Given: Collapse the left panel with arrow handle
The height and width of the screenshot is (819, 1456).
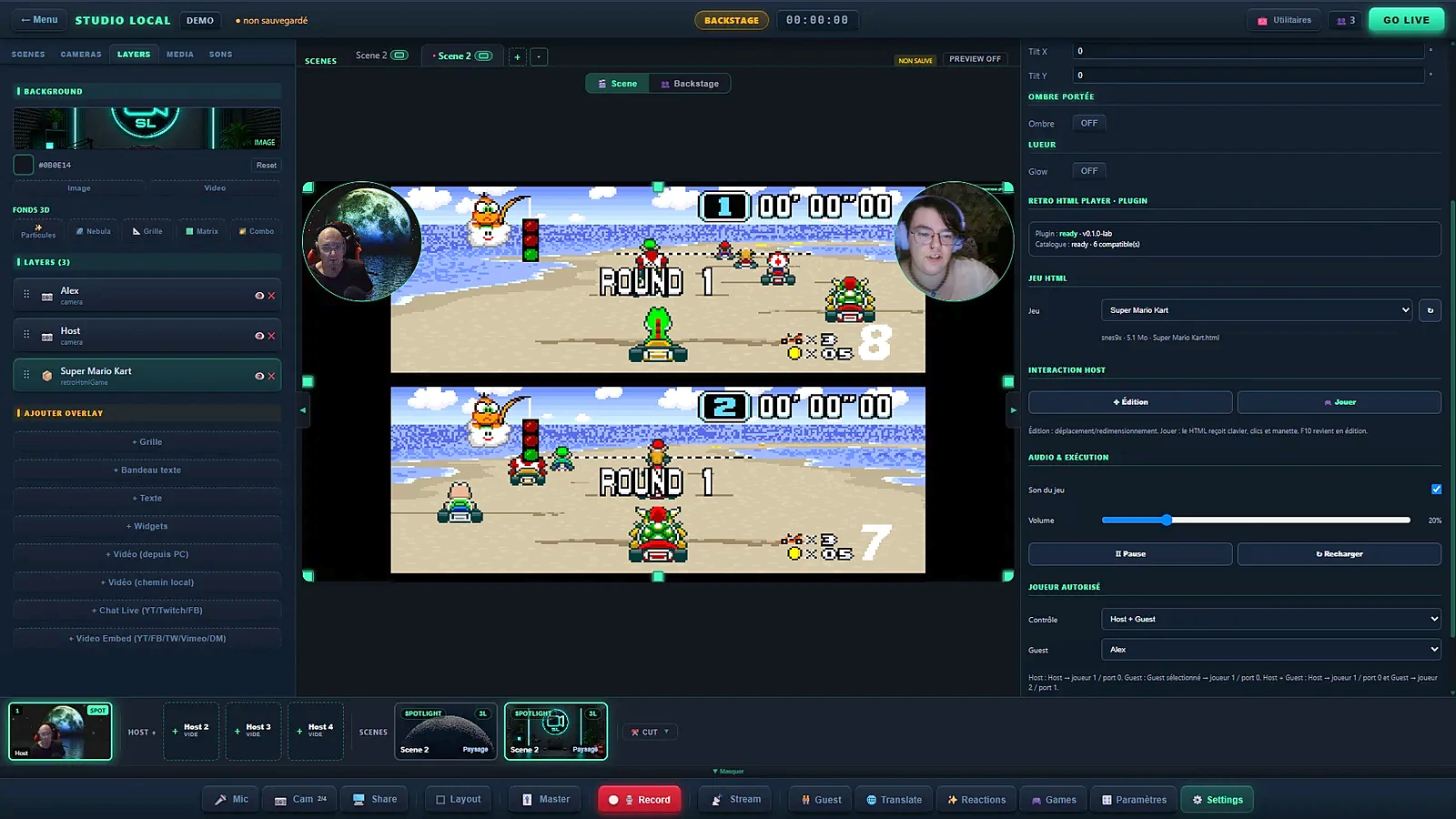Looking at the screenshot, I should pyautogui.click(x=303, y=410).
